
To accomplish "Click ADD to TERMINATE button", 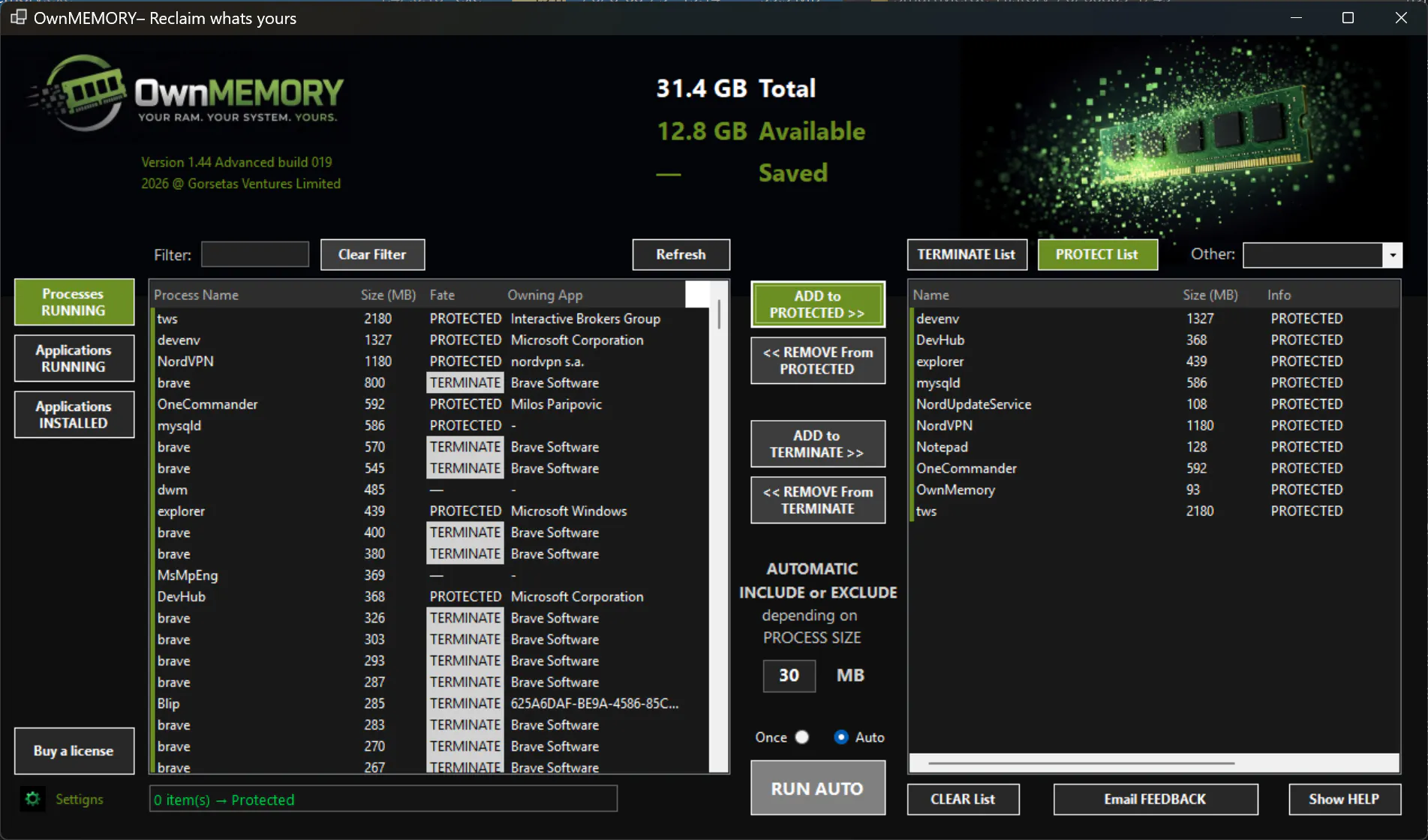I will [x=818, y=444].
